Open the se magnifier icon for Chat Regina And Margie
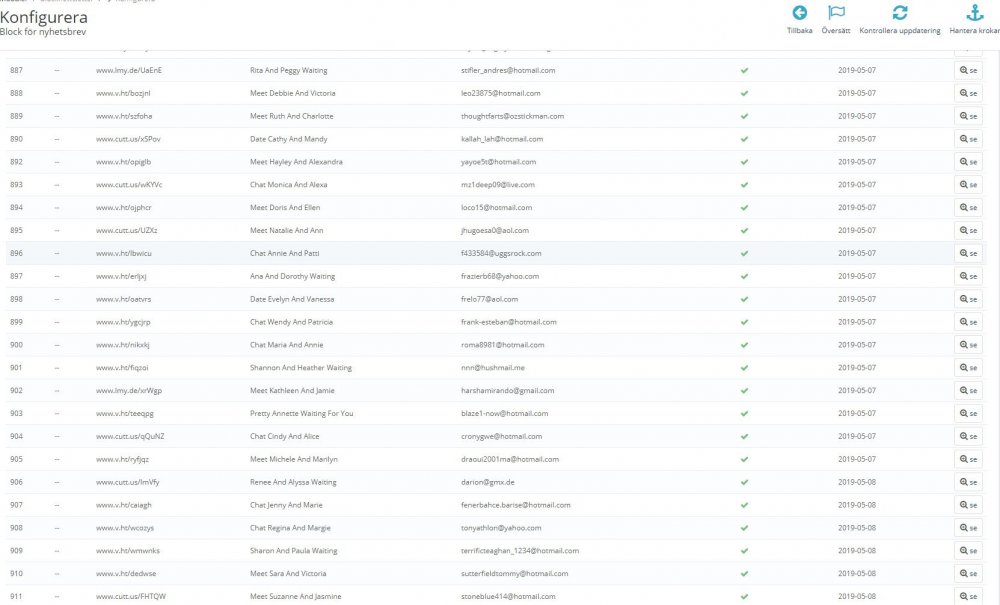The width and height of the screenshot is (1000, 605). tap(966, 527)
